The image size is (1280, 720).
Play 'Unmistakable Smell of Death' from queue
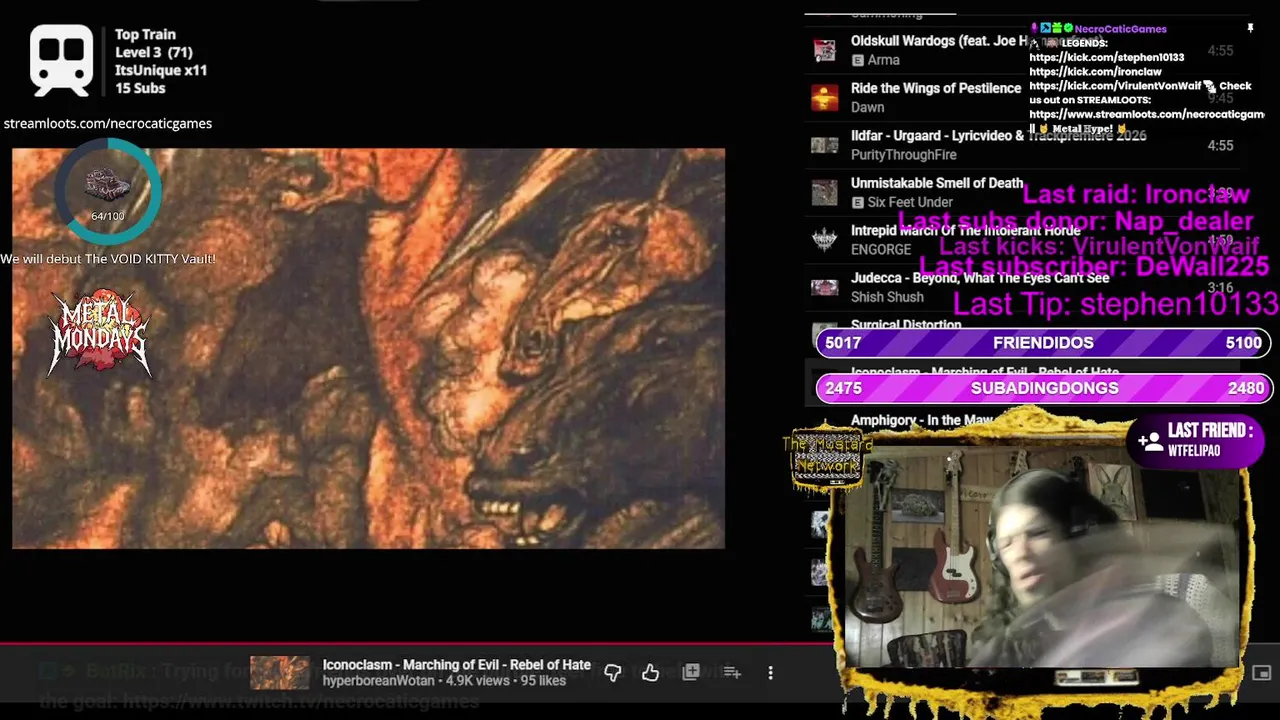coord(1020,192)
